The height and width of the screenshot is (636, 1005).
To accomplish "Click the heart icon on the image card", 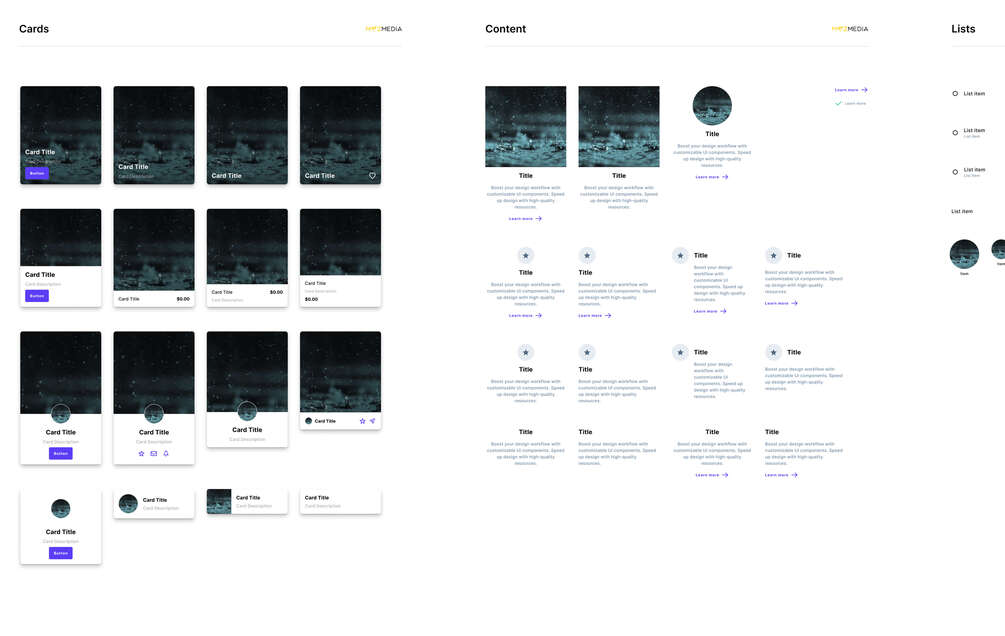I will [372, 176].
